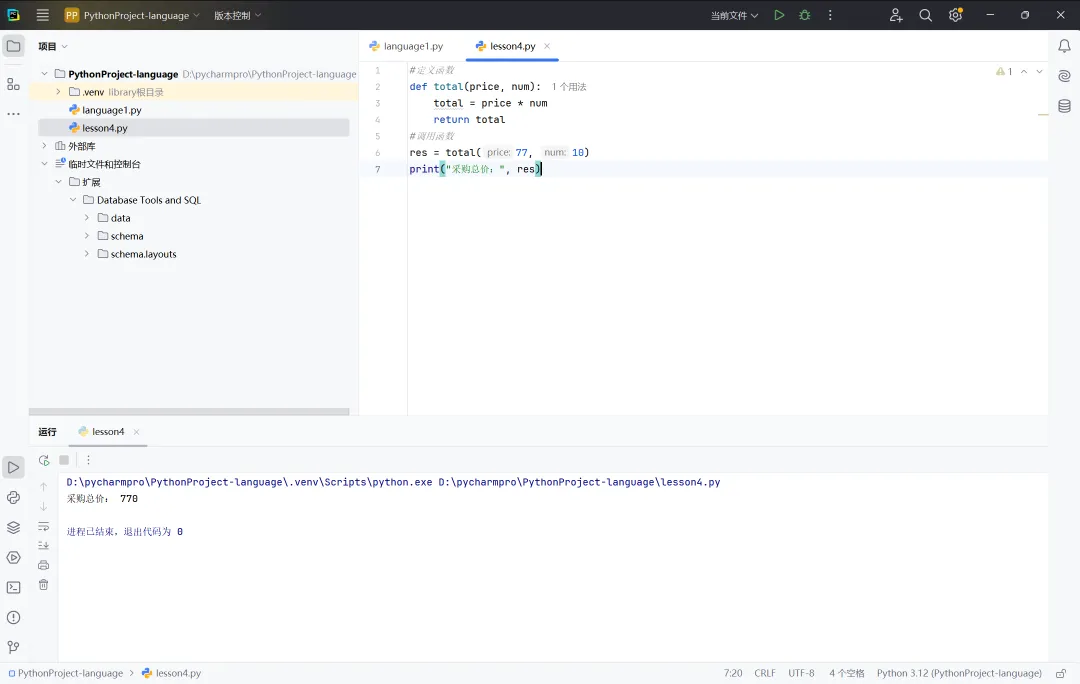Open IDE settings gear
This screenshot has width=1080, height=684.
coord(955,15)
